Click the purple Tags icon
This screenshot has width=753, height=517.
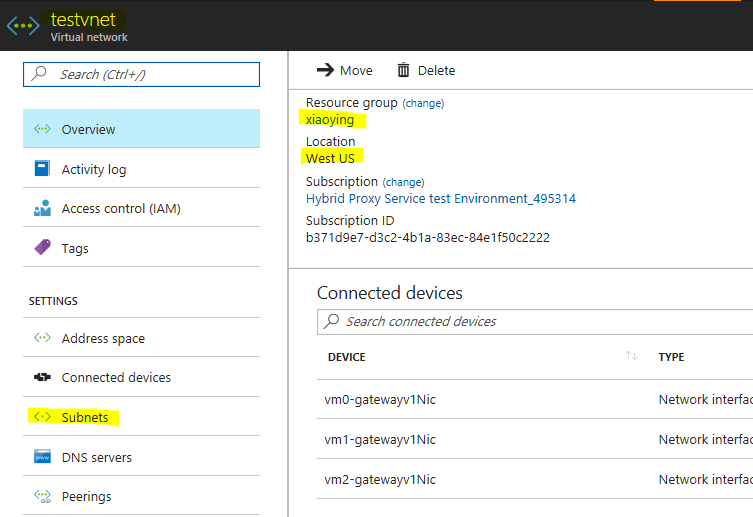42,247
